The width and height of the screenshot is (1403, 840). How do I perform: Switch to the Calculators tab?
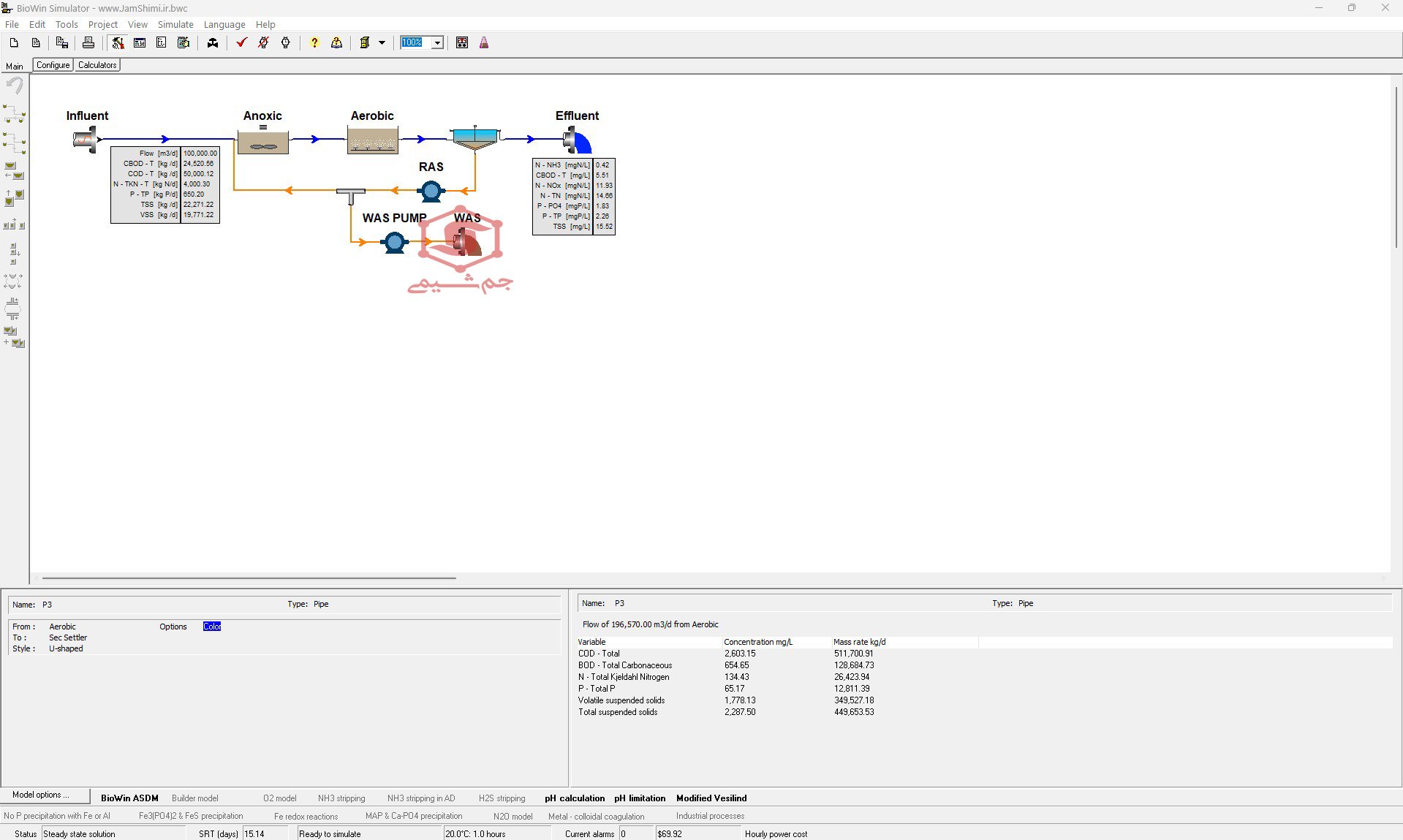(97, 65)
